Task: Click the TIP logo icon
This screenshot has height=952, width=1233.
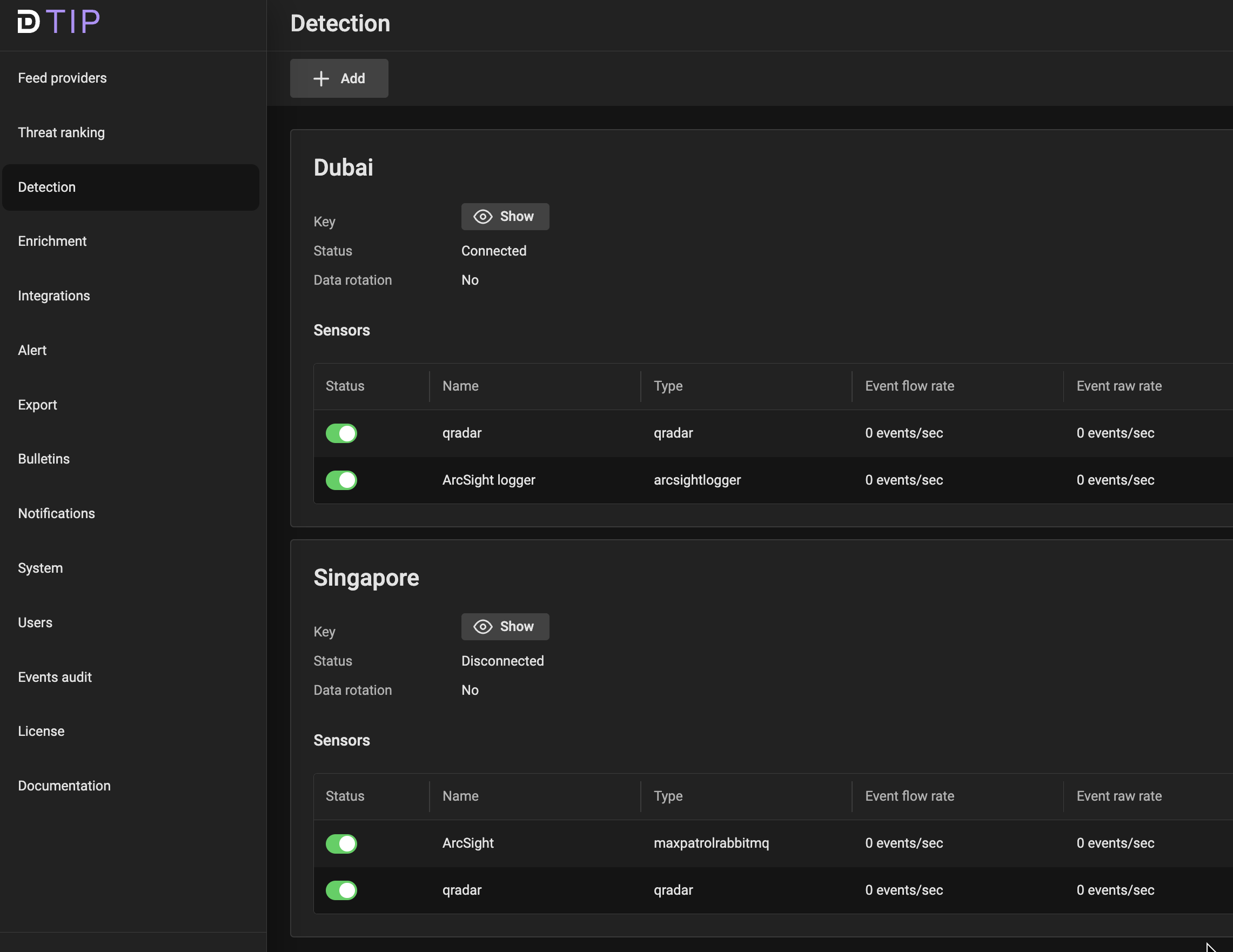Action: tap(29, 22)
